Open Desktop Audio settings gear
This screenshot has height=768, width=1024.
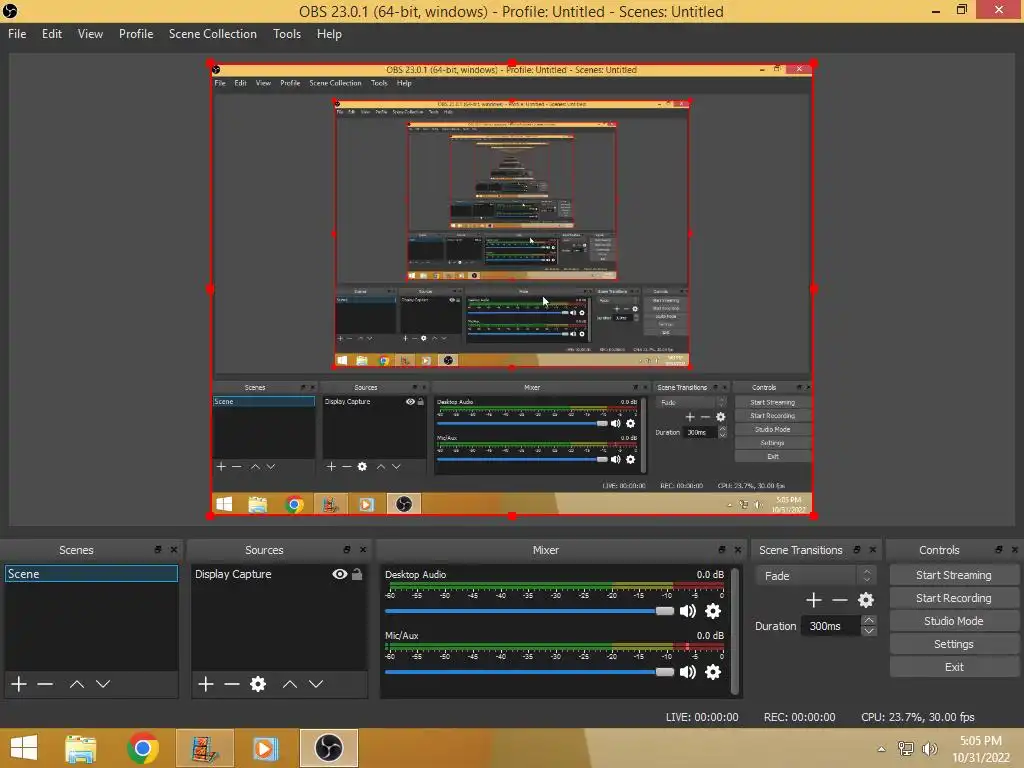click(x=713, y=611)
